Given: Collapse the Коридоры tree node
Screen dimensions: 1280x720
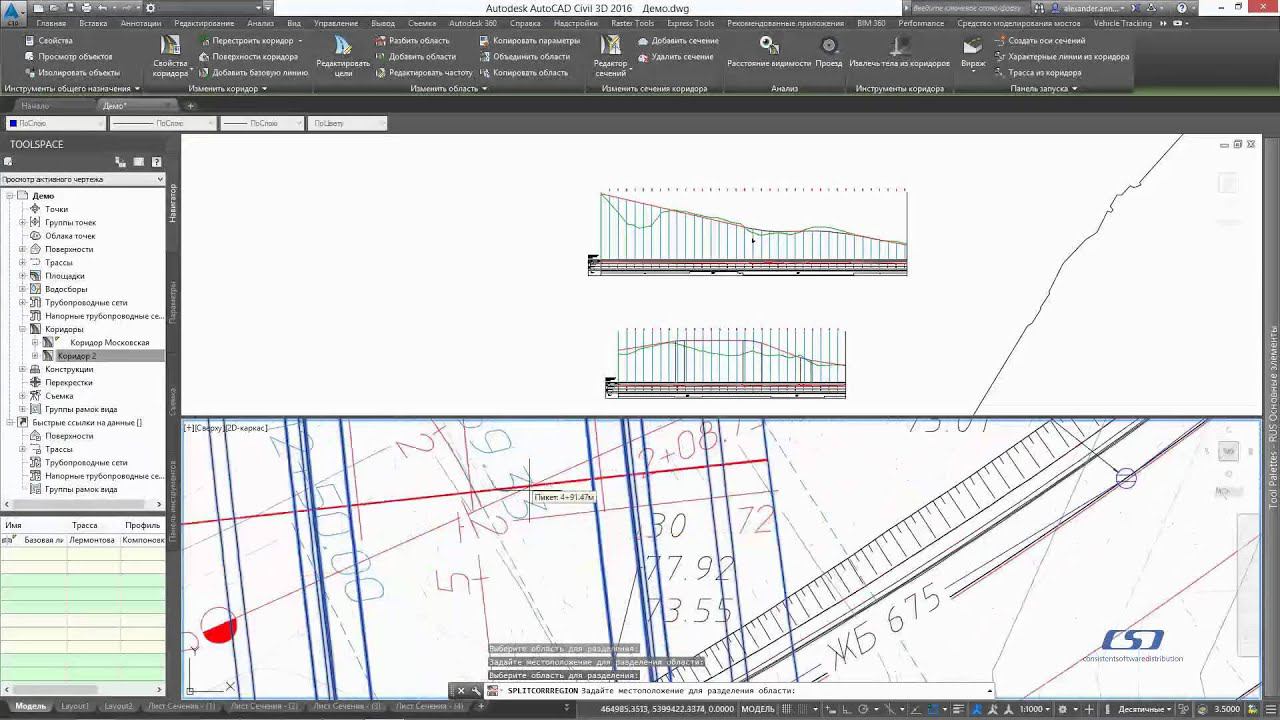Looking at the screenshot, I should 22,329.
